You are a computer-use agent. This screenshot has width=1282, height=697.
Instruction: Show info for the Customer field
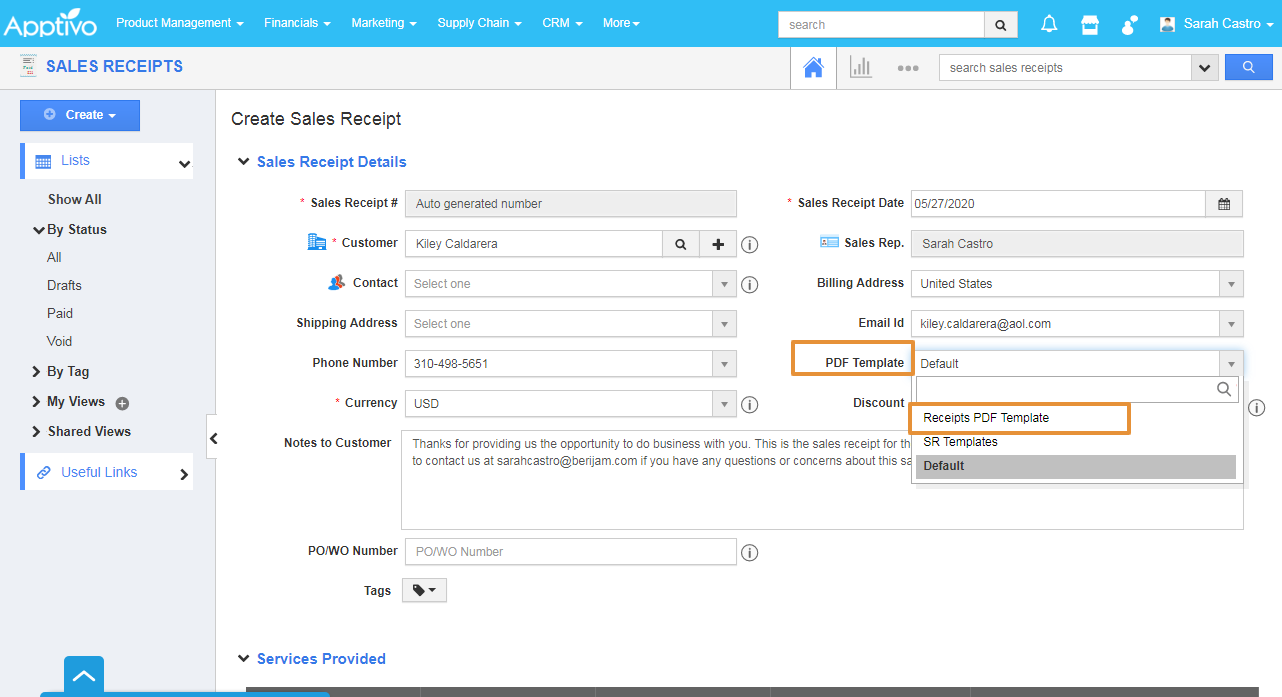749,244
